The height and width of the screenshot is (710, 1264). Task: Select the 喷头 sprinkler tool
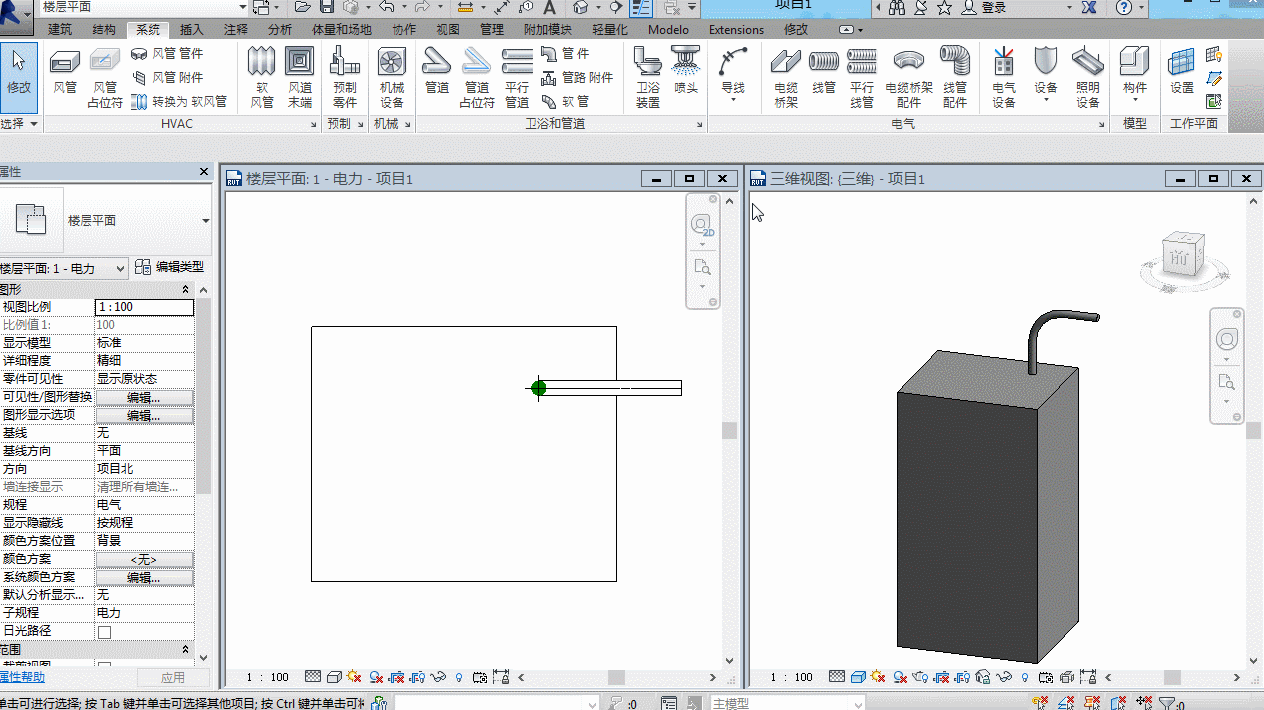(x=685, y=72)
